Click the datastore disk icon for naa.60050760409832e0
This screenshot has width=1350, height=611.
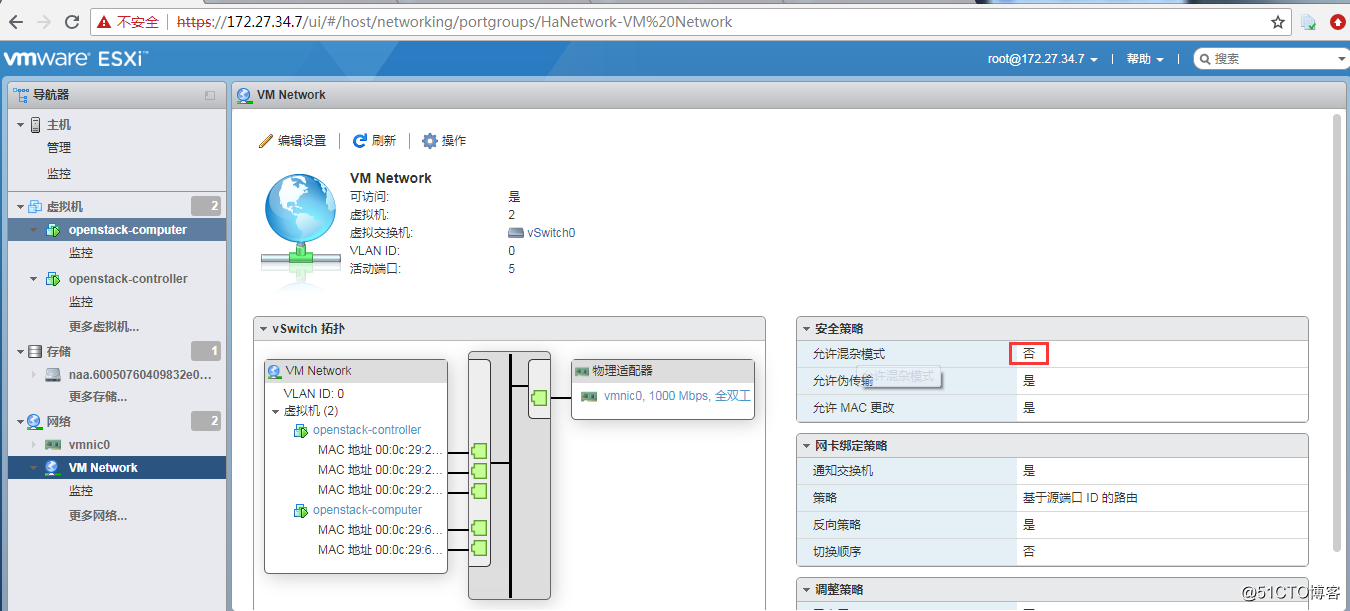(x=53, y=375)
